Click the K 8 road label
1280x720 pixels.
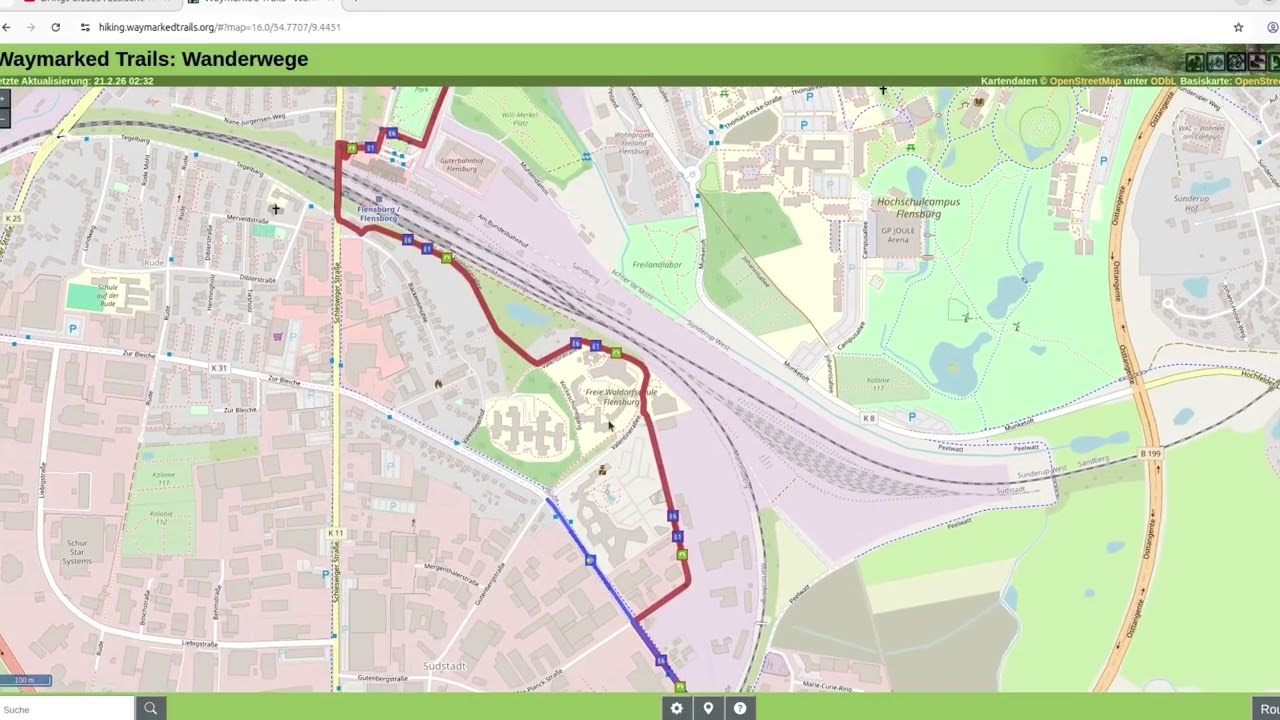(869, 418)
